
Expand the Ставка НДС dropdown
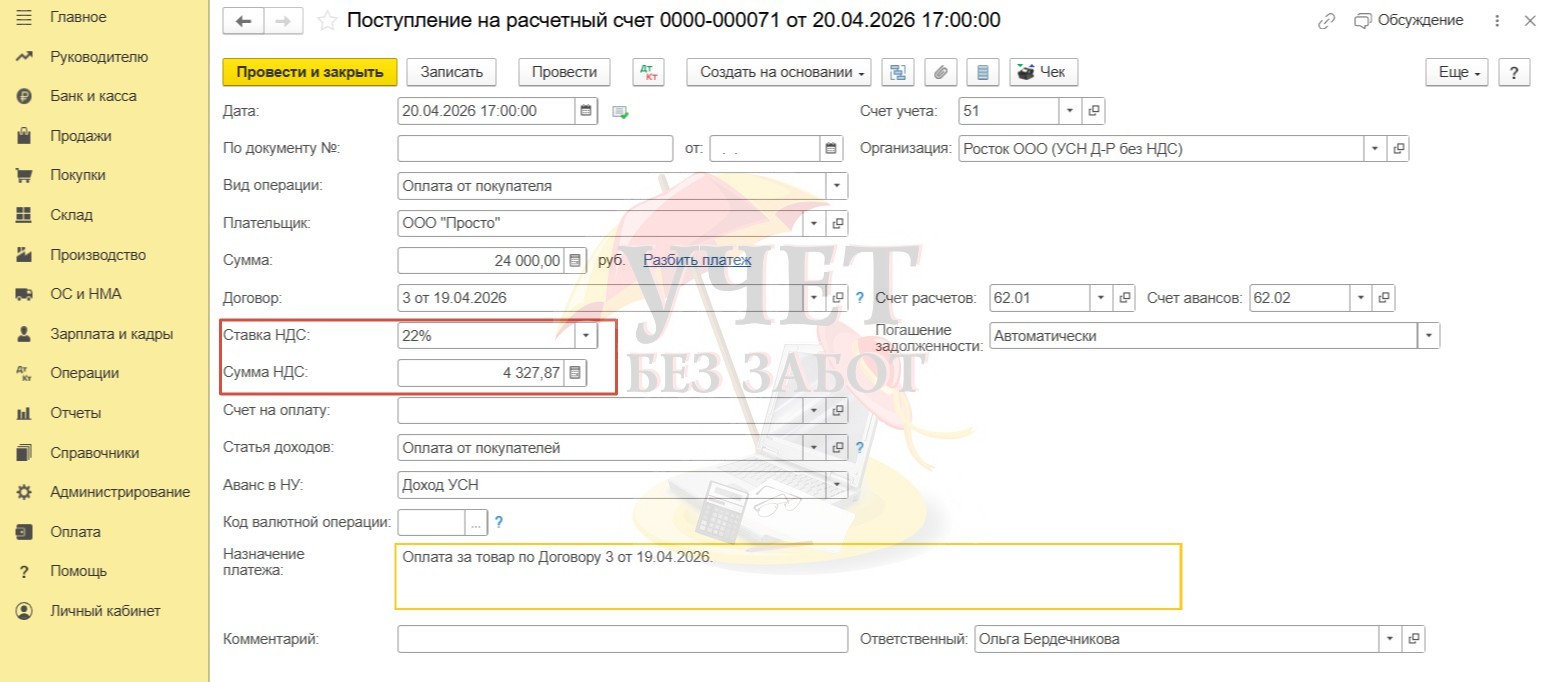pos(587,336)
